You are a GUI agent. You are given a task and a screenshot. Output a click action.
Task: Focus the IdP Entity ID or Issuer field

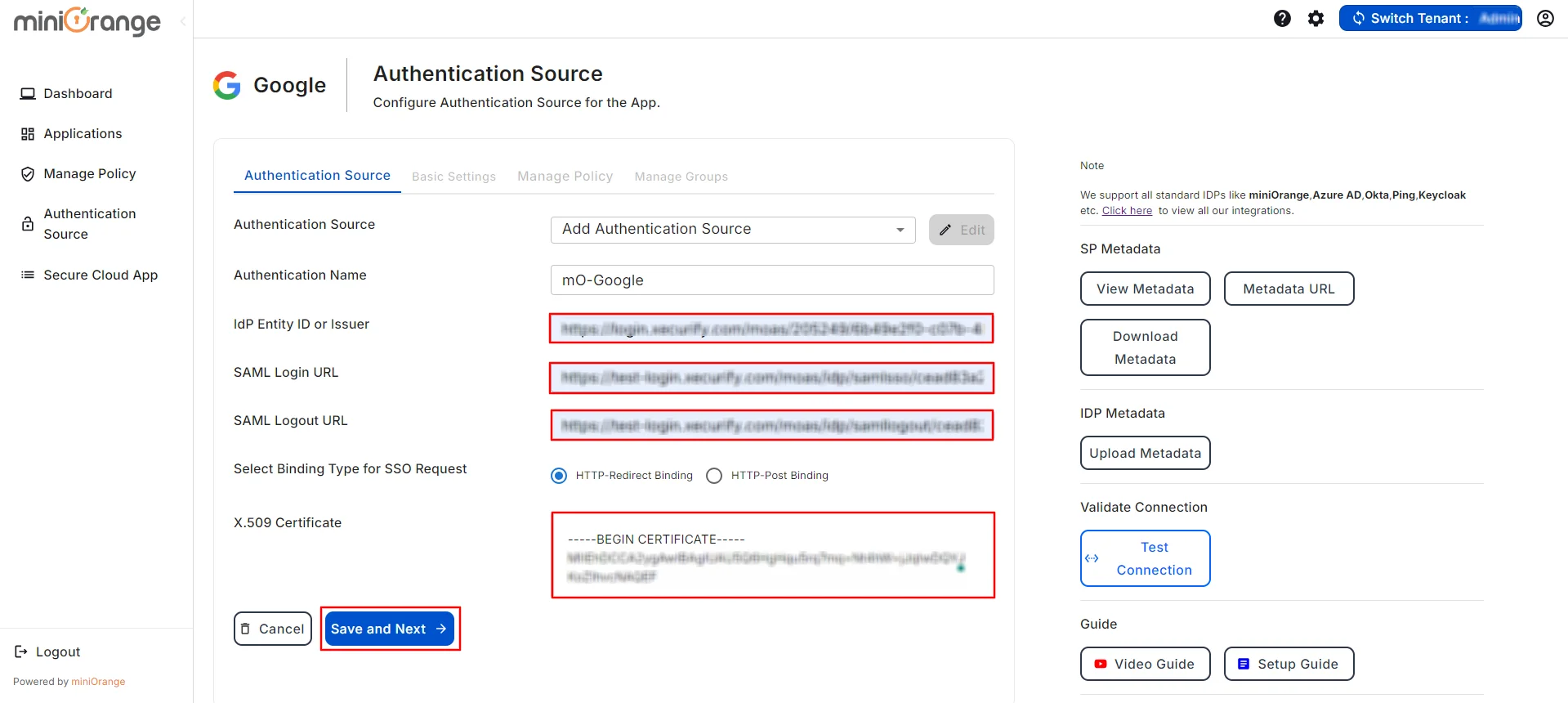[771, 329]
